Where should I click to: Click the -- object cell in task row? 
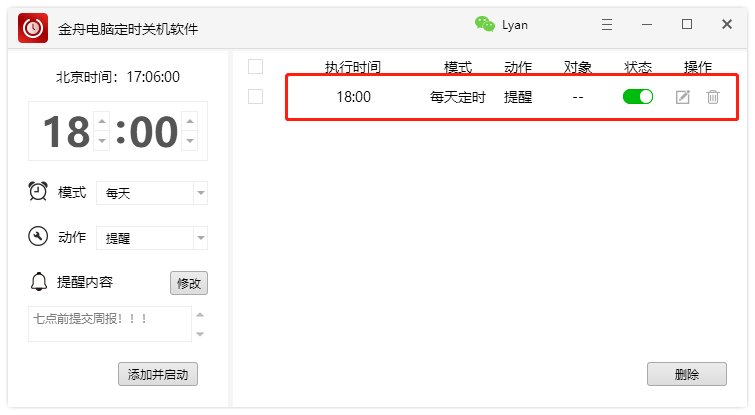pyautogui.click(x=578, y=97)
